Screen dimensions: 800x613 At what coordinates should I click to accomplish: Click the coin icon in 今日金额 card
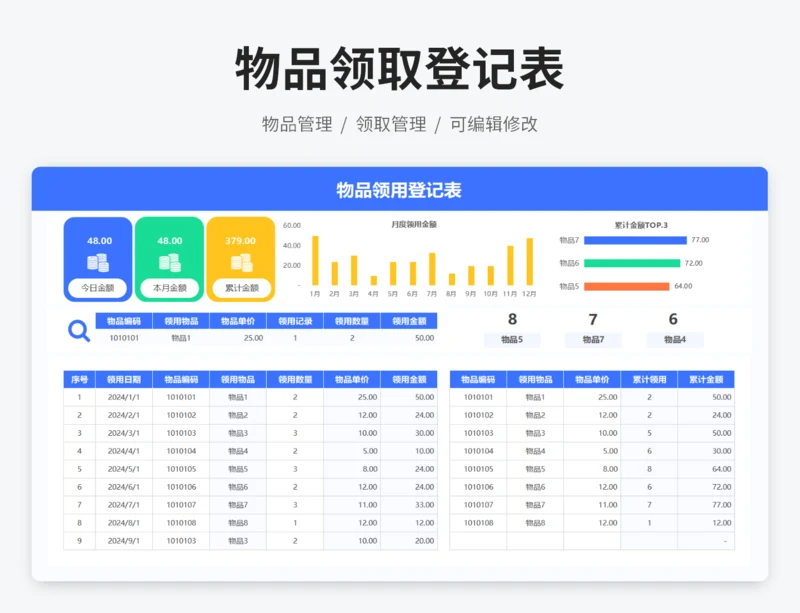point(98,263)
